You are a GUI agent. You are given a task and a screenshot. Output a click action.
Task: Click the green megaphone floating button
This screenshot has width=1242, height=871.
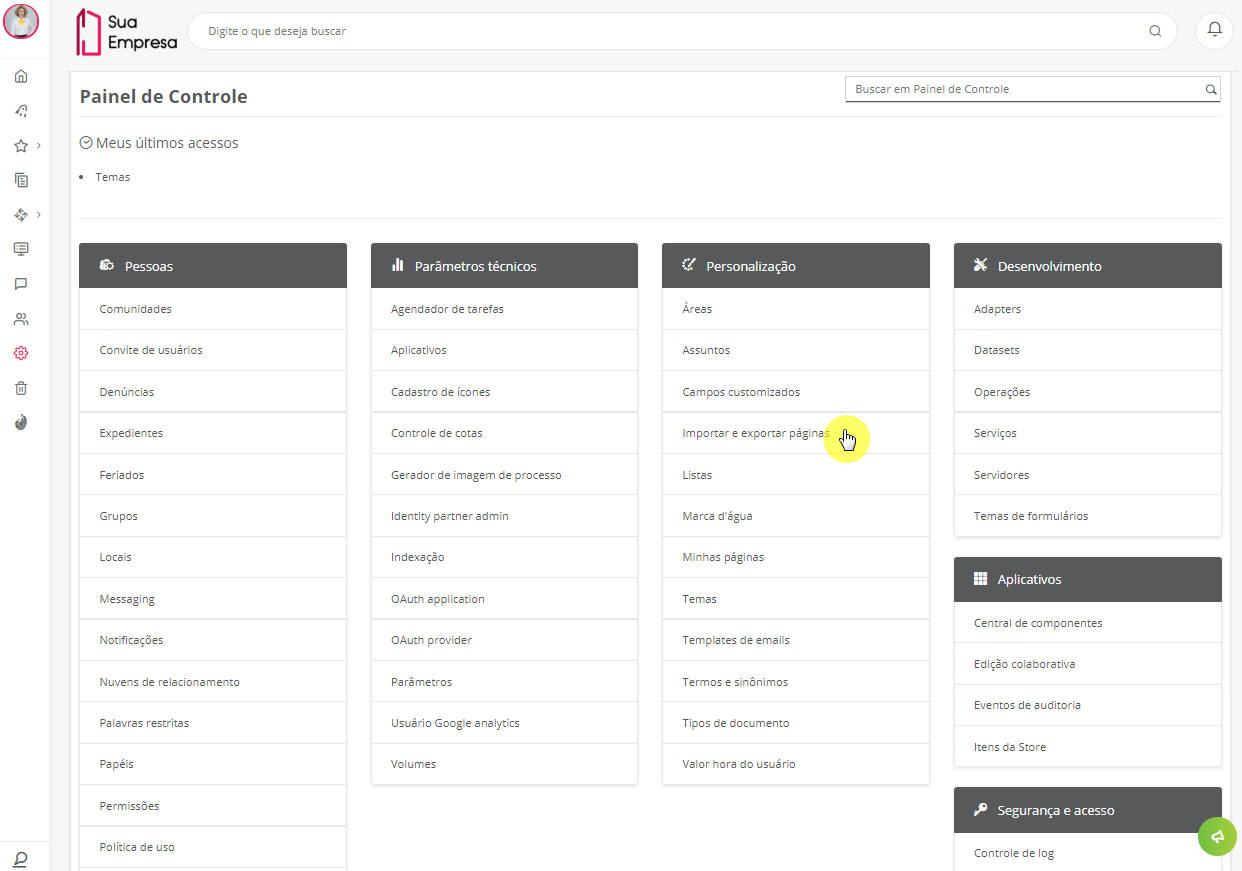click(1217, 836)
